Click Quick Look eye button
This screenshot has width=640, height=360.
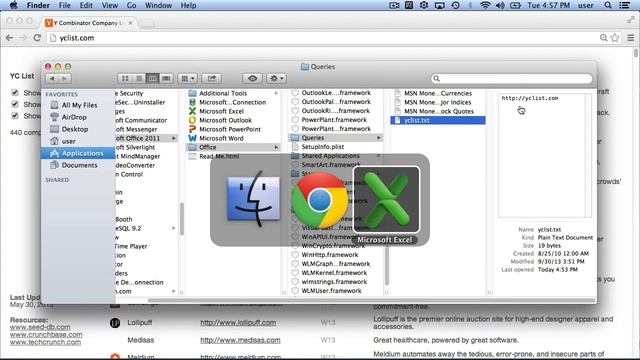tap(252, 78)
